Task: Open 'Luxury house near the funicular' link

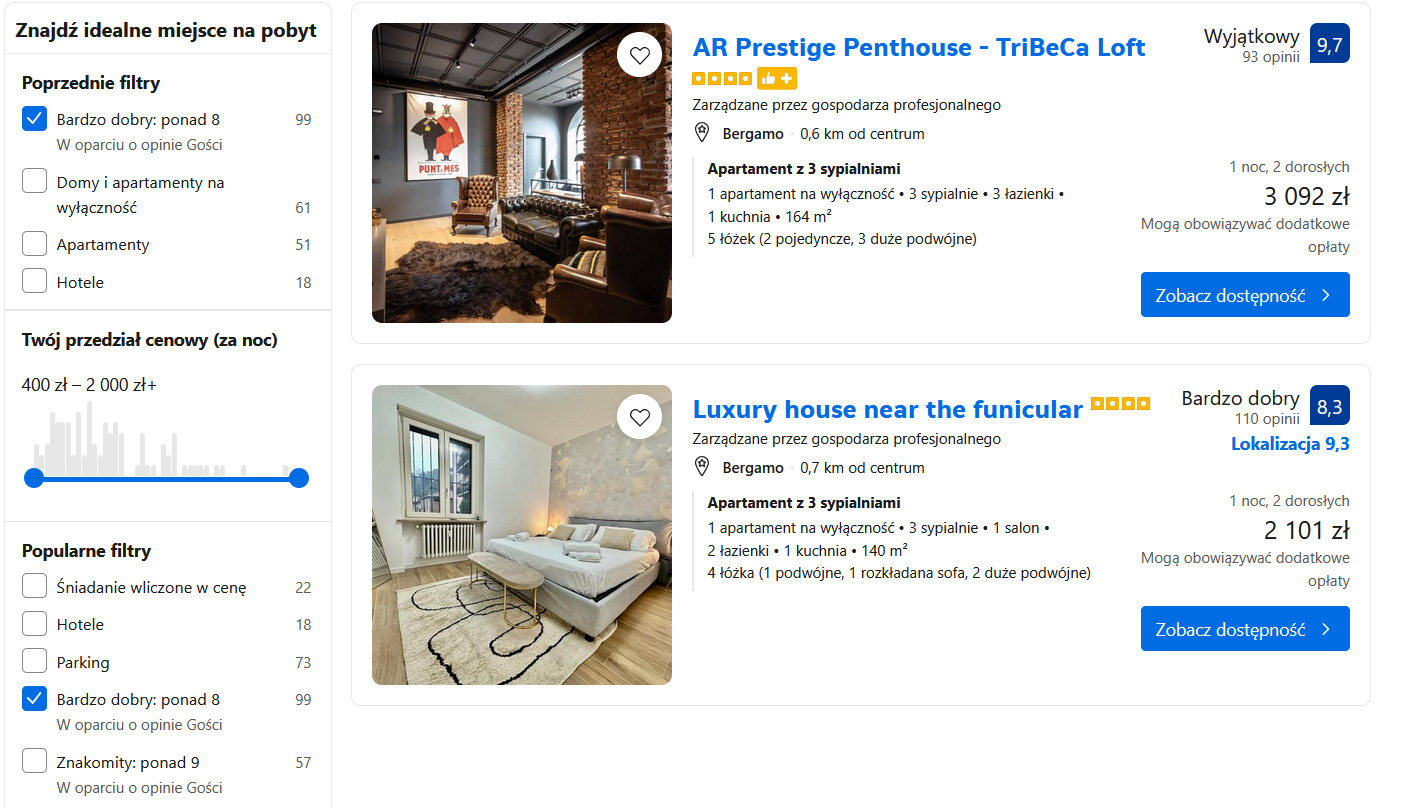Action: tap(887, 409)
